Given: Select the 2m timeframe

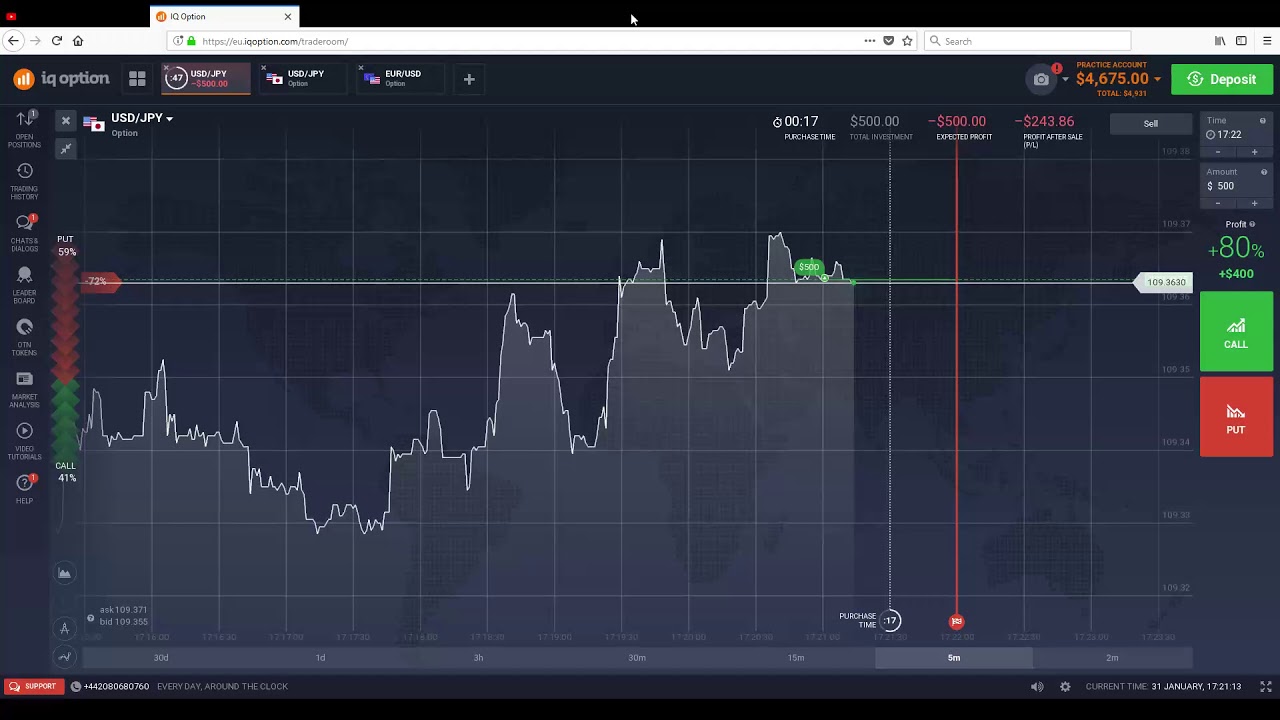Looking at the screenshot, I should (x=1112, y=657).
